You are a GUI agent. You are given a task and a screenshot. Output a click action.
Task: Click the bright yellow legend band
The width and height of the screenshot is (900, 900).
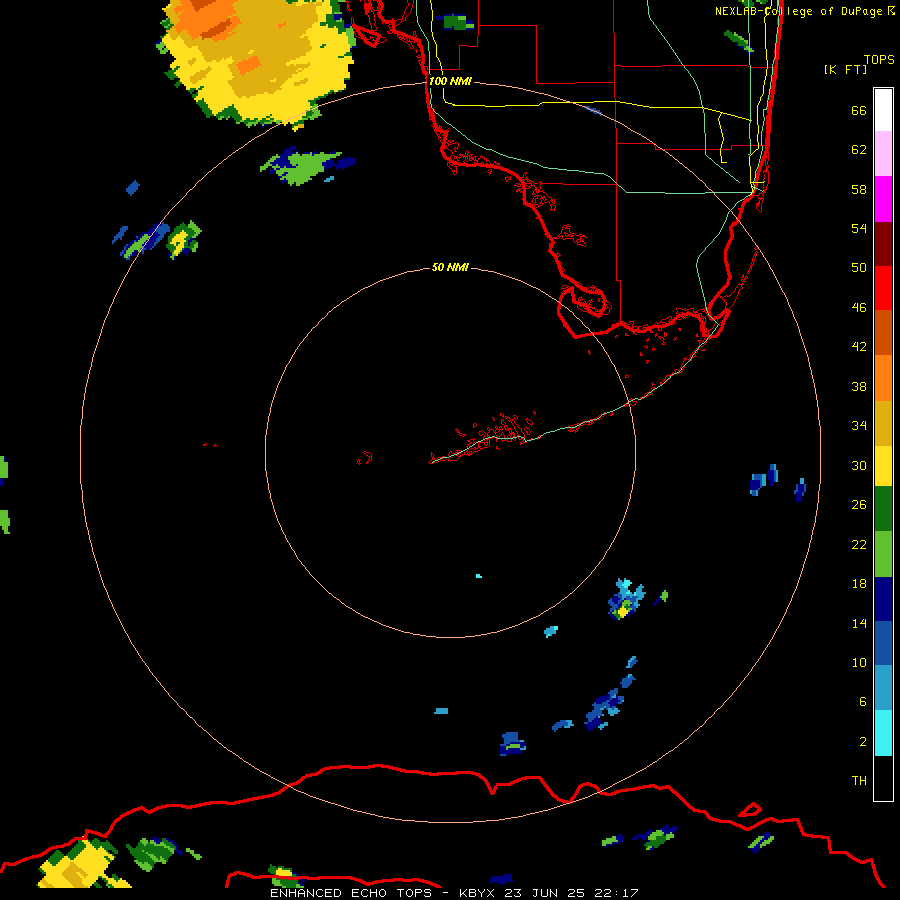click(883, 466)
